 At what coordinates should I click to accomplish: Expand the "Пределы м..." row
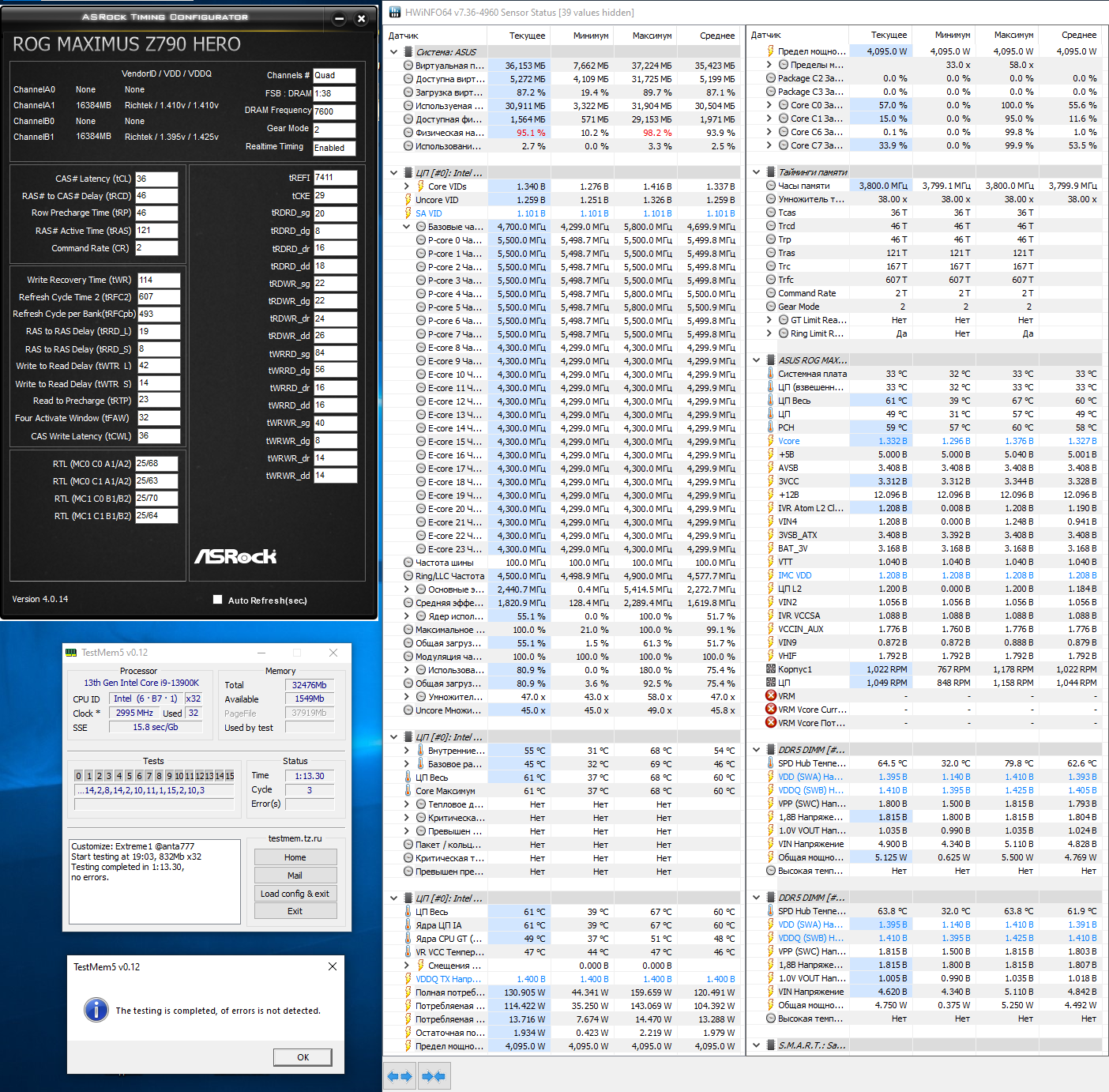click(769, 65)
